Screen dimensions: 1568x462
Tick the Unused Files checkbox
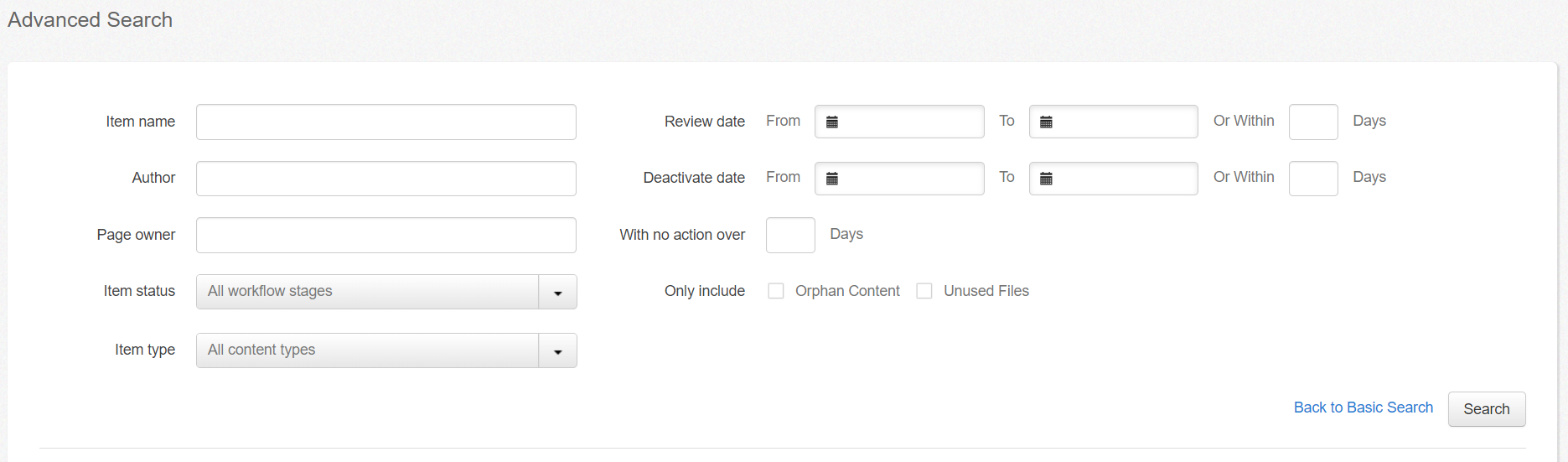coord(924,291)
